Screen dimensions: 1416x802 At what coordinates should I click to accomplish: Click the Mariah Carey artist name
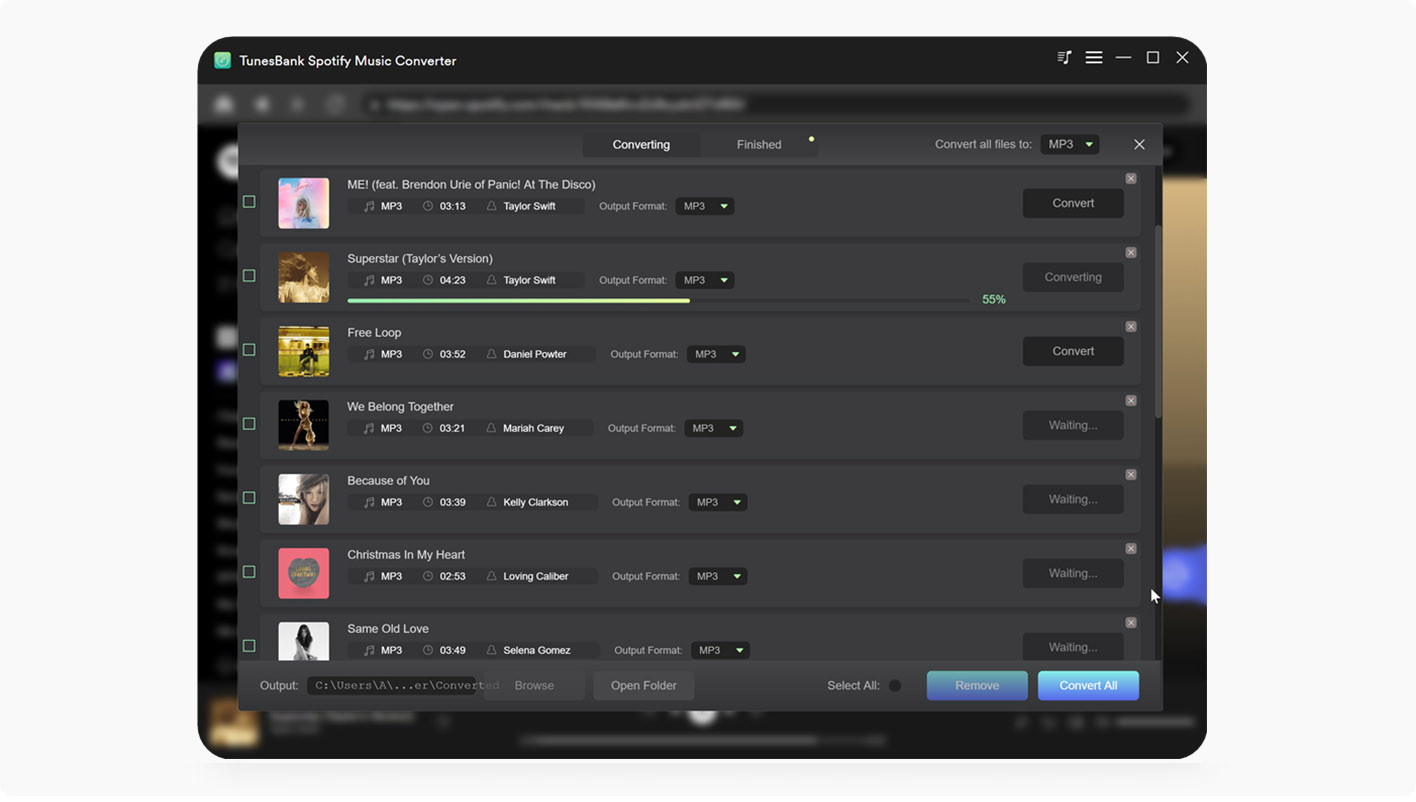click(x=534, y=428)
